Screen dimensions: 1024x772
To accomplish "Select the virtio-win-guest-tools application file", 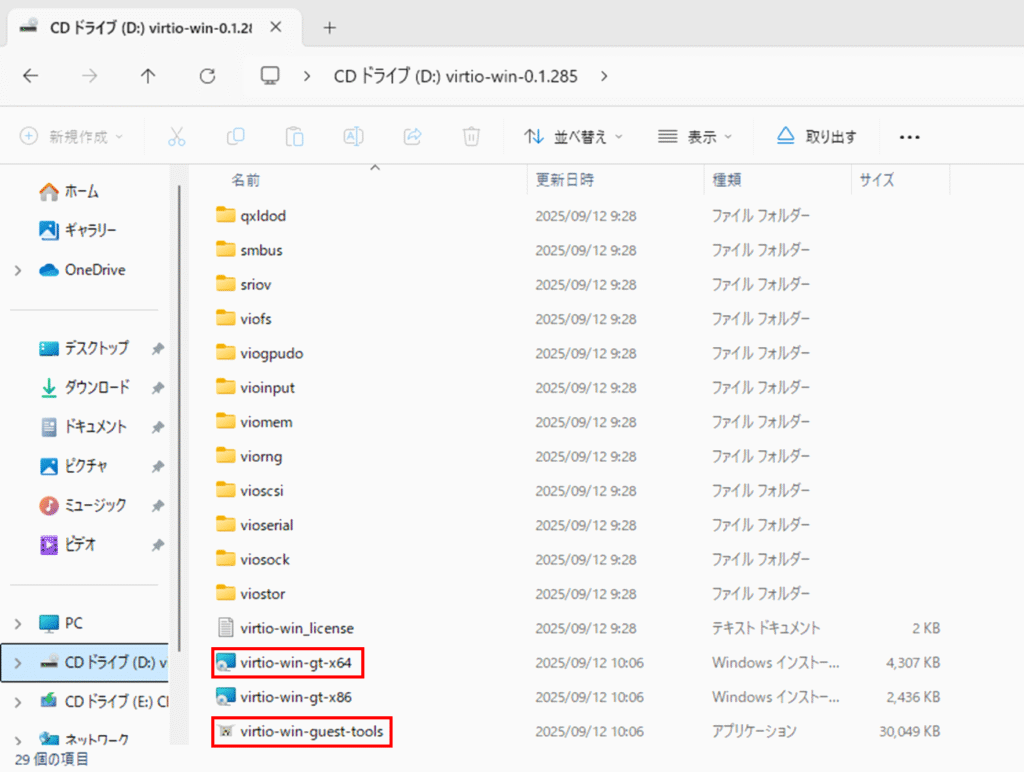I will pyautogui.click(x=312, y=732).
